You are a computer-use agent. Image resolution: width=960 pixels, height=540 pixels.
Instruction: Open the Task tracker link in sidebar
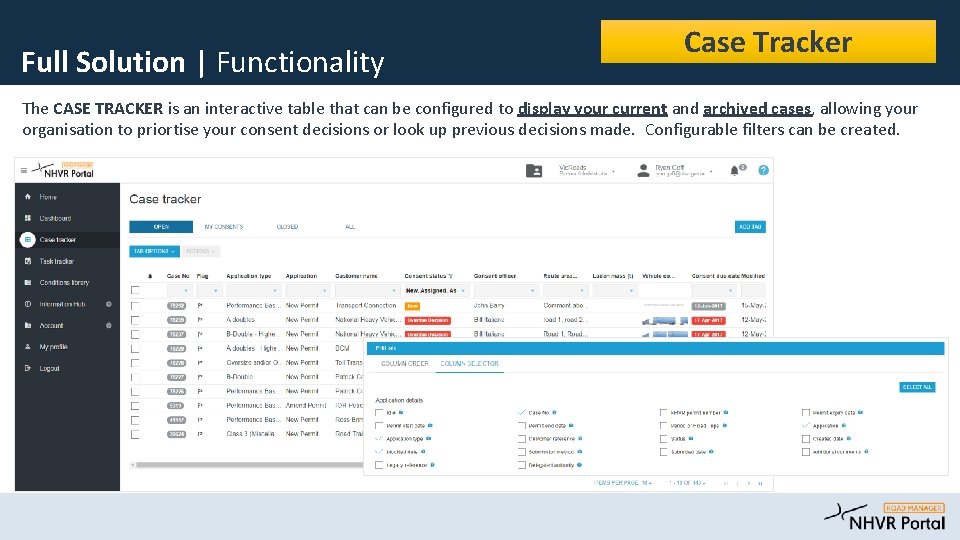[x=56, y=261]
